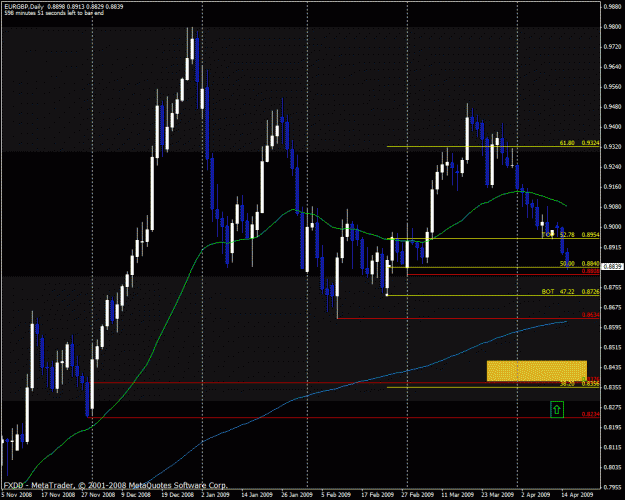Click the 50.00 Fibonacci level label
625x500 pixels.
click(567, 264)
